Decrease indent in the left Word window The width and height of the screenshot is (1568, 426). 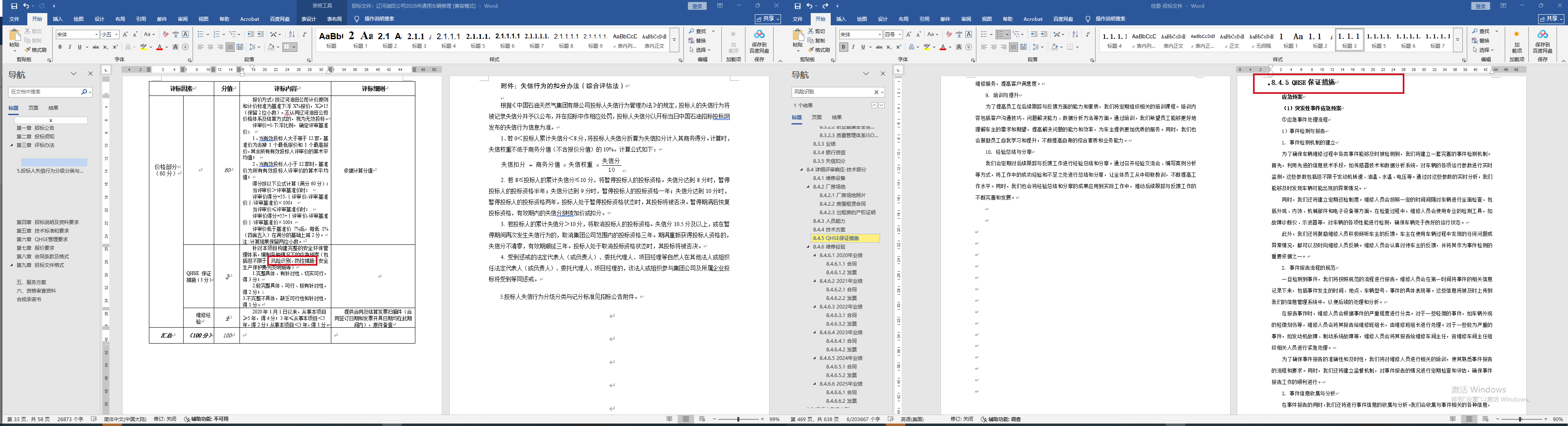[251, 35]
